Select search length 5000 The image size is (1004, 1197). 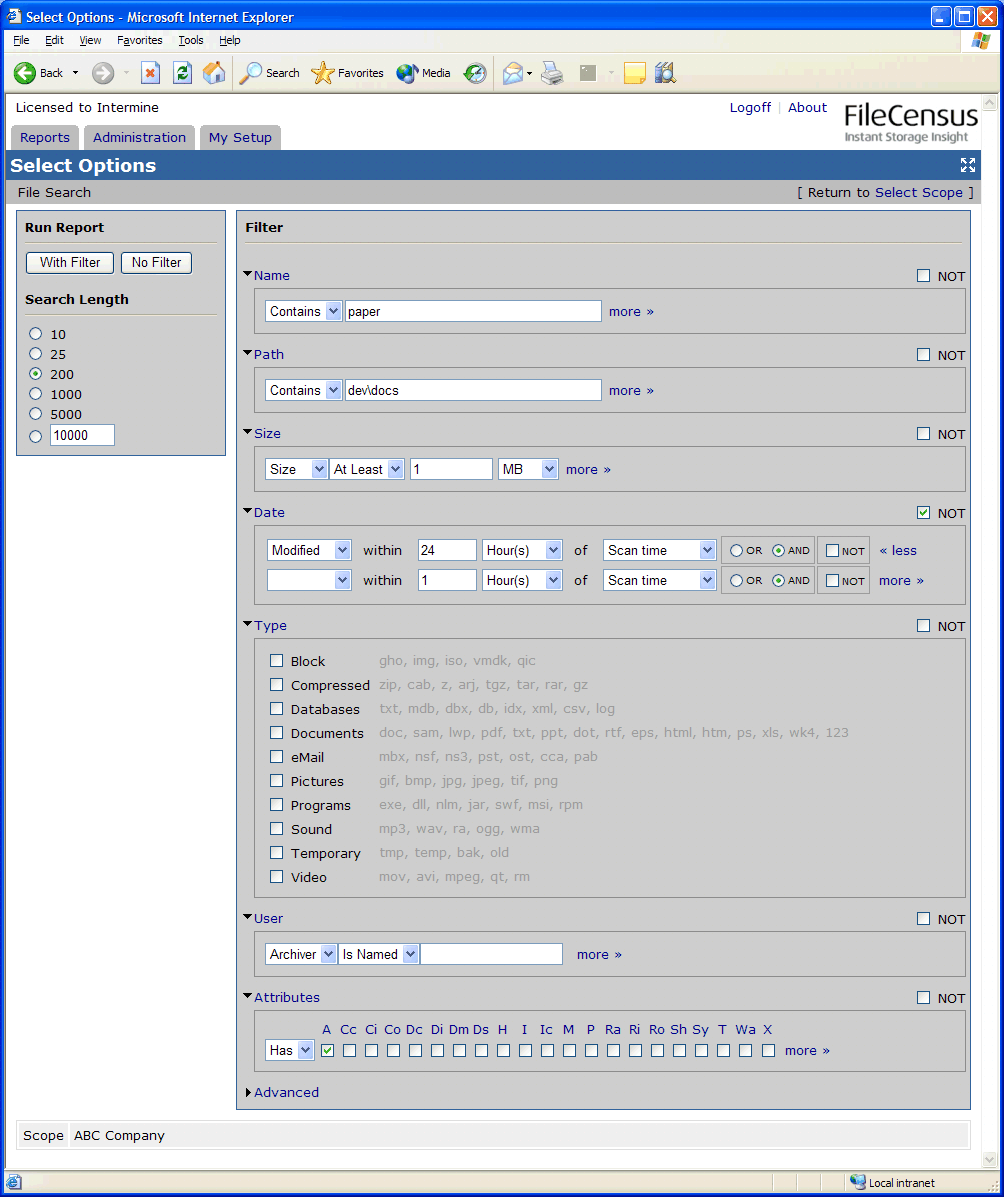(x=35, y=414)
